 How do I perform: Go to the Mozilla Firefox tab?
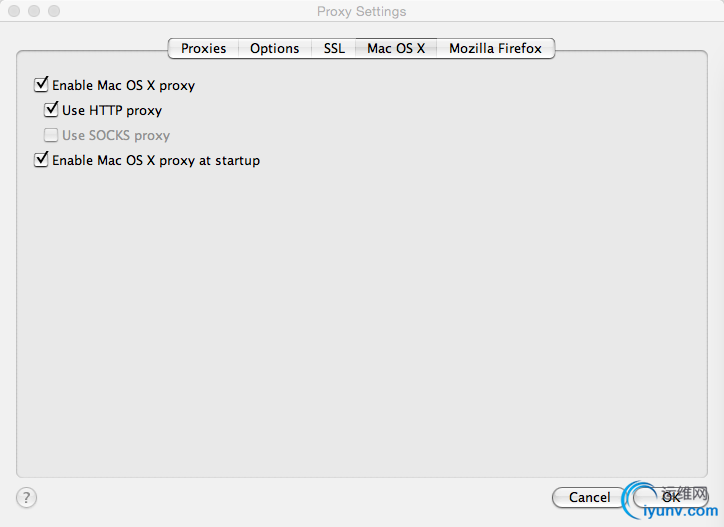495,48
